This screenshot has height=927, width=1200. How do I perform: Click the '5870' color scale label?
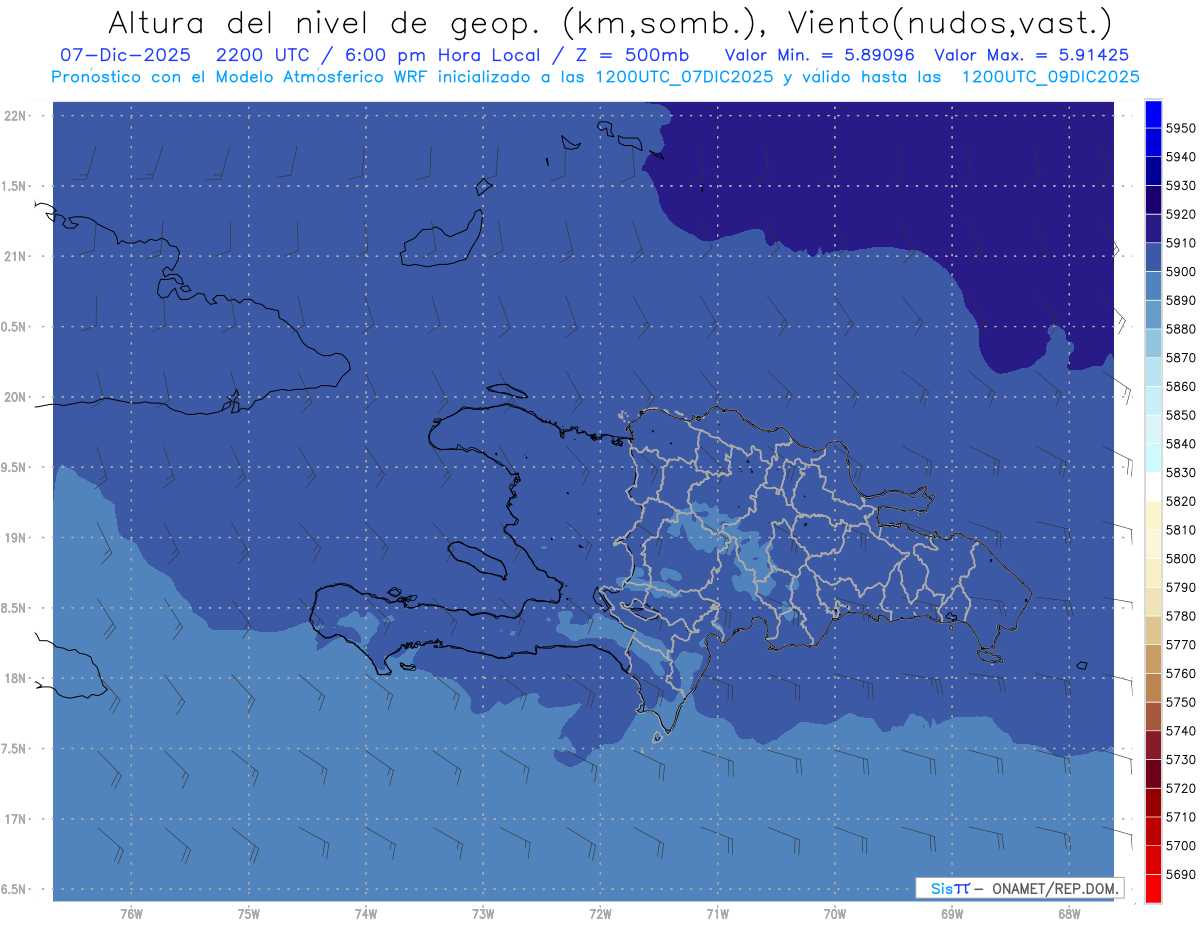click(1181, 358)
